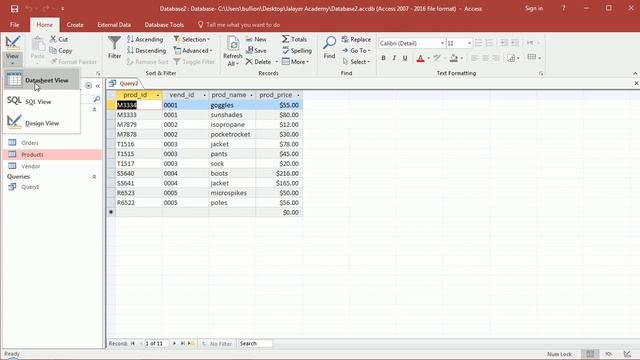
Task: Click the Help question mark icon
Action: (x=564, y=8)
